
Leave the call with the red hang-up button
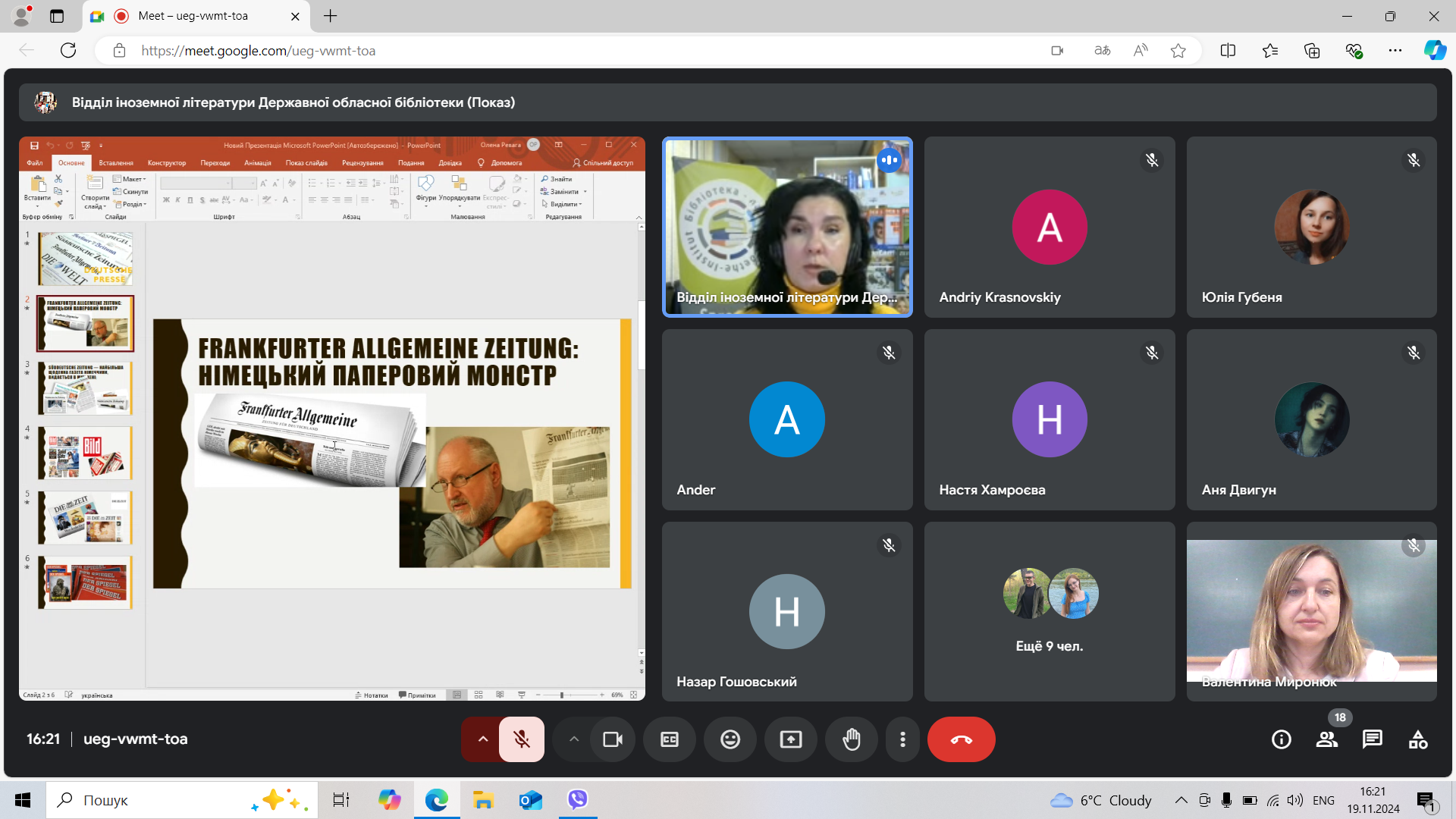point(961,739)
